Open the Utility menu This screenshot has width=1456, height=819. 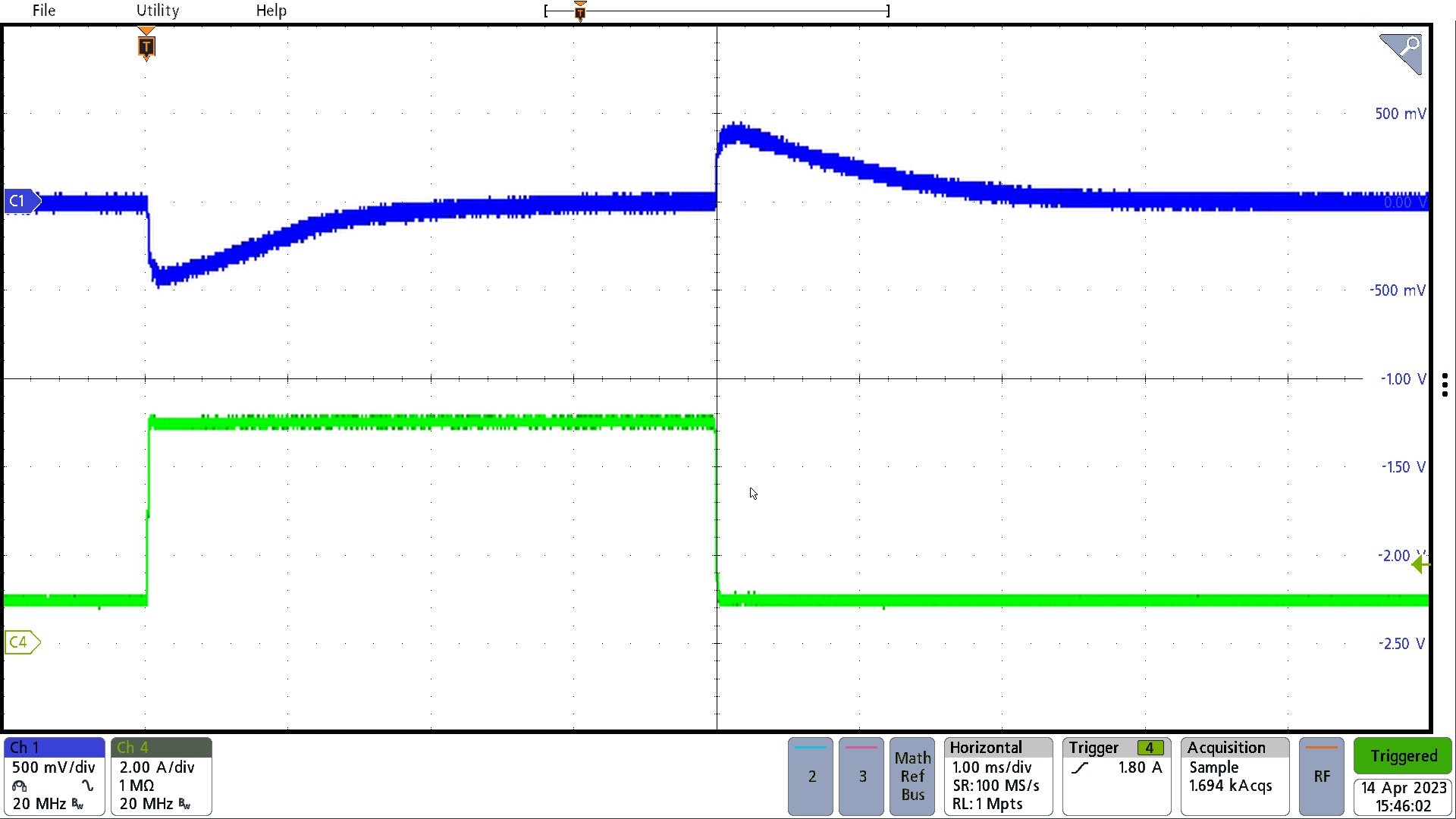point(158,11)
